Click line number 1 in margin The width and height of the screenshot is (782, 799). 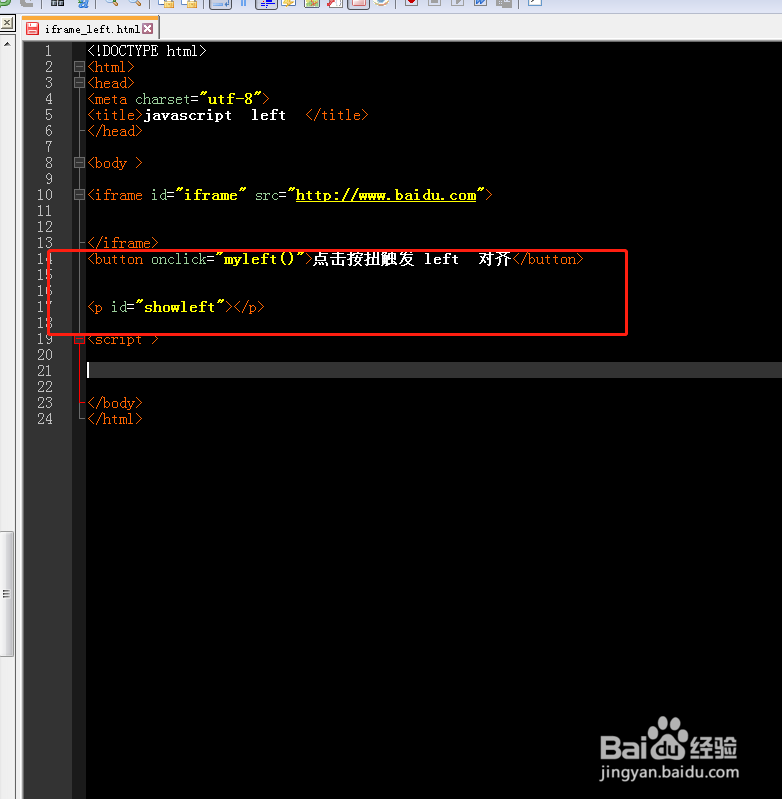click(x=48, y=51)
